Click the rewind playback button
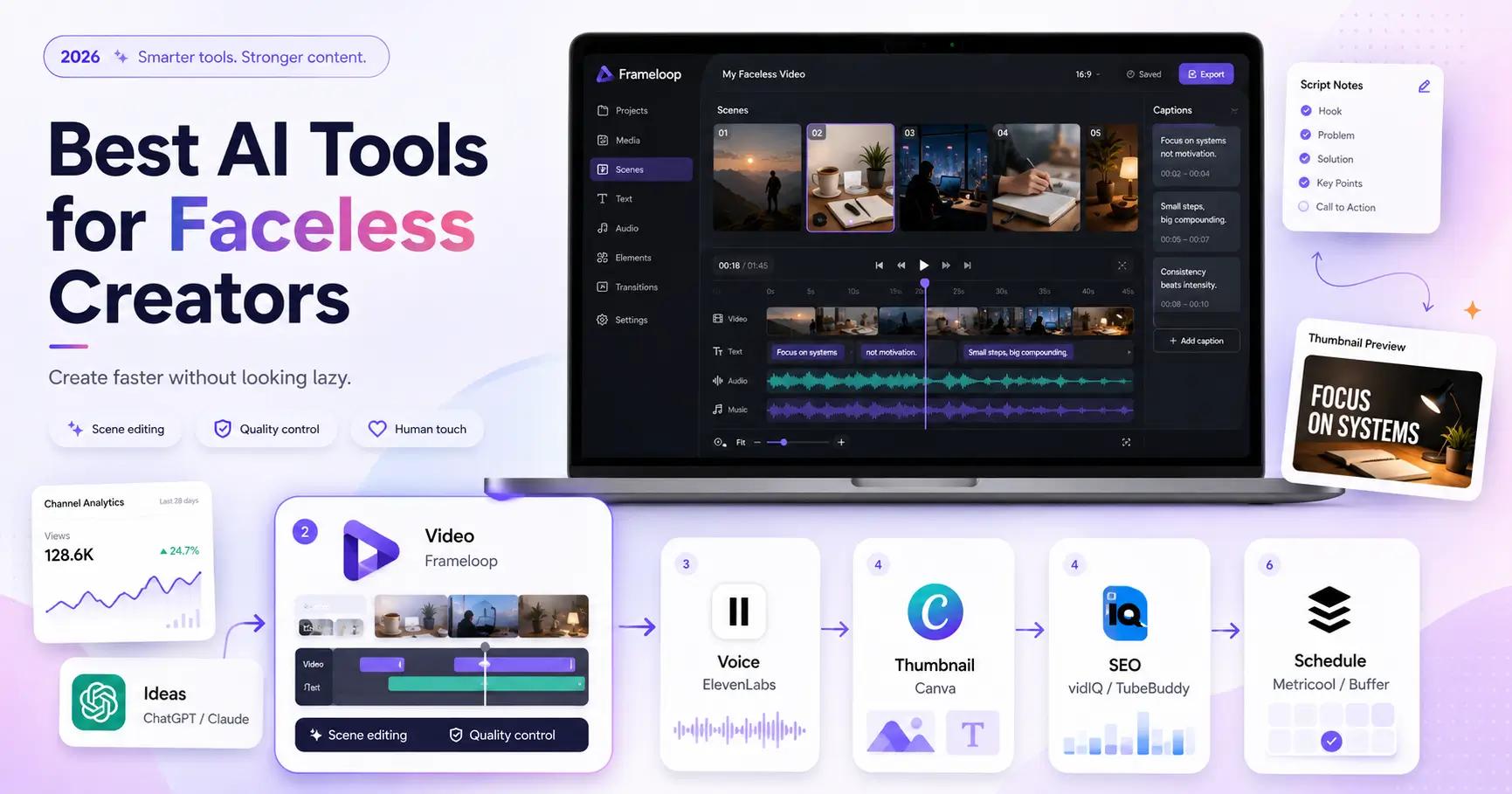Viewport: 1512px width, 794px height. point(901,266)
